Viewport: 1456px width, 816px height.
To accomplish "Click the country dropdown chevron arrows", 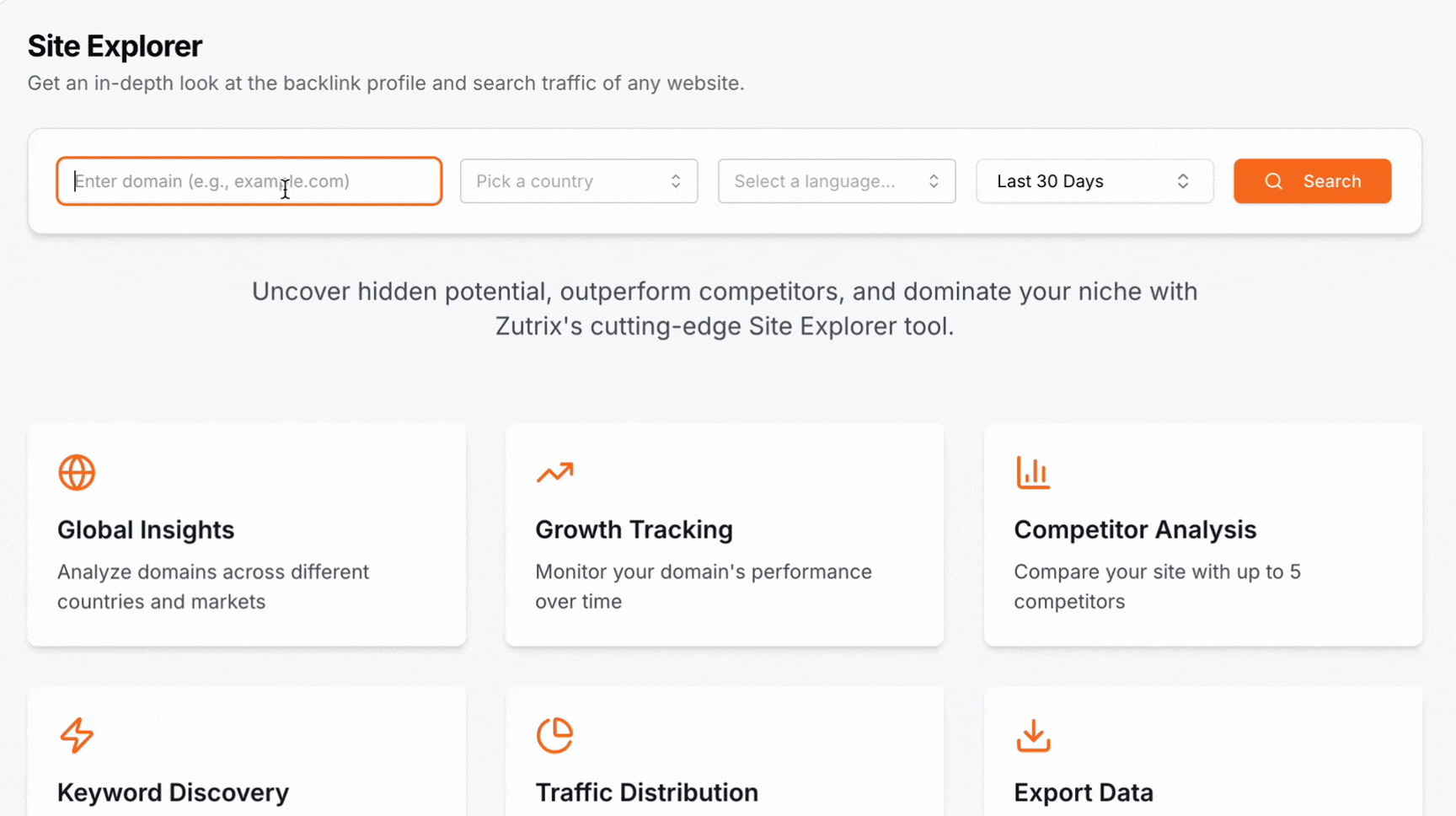I will point(676,181).
